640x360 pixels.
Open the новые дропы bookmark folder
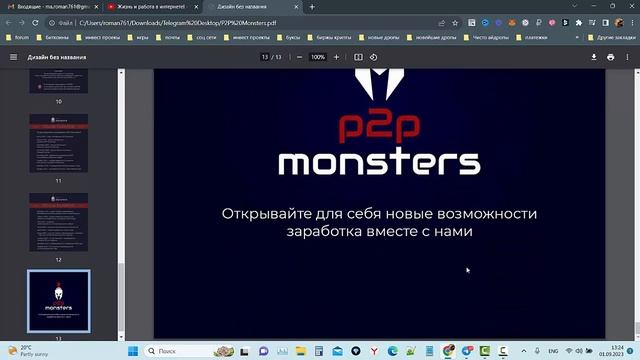(379, 37)
